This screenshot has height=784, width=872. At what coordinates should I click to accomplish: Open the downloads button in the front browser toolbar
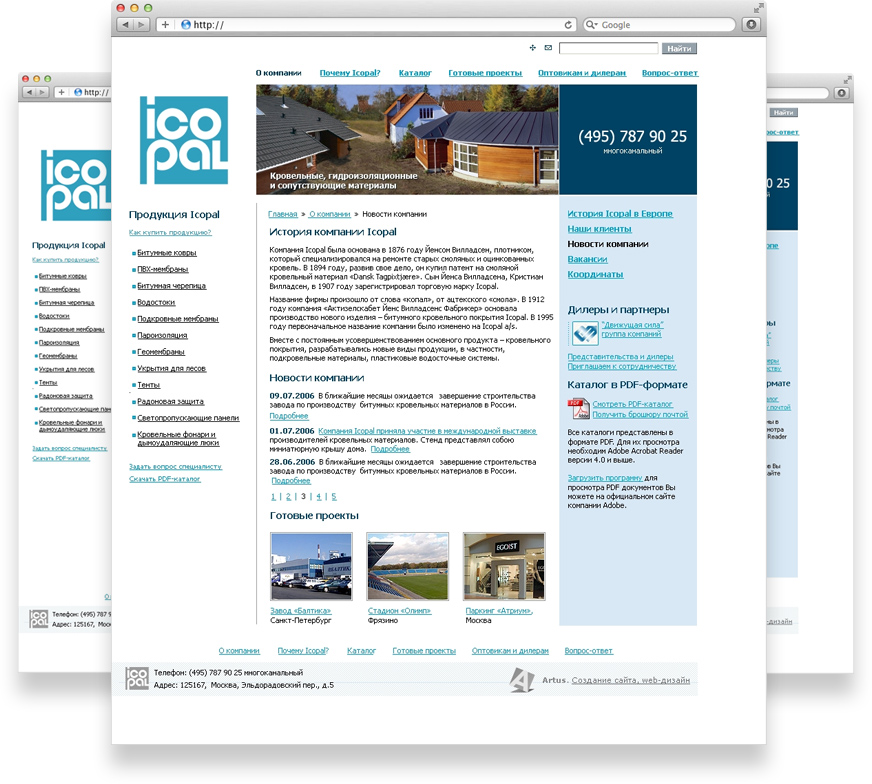pos(751,24)
